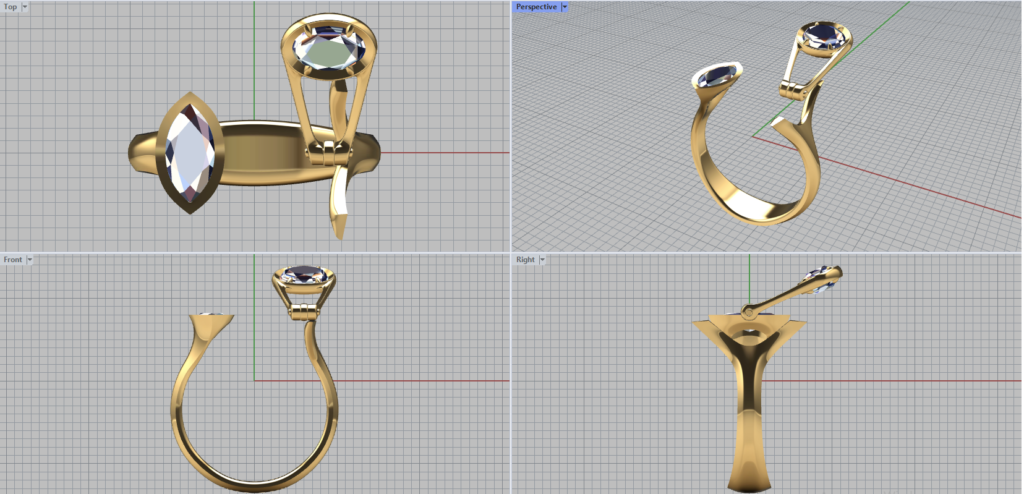Open the Perspective viewport dropdown arrow
Screen dimensions: 1024x494
pos(565,7)
